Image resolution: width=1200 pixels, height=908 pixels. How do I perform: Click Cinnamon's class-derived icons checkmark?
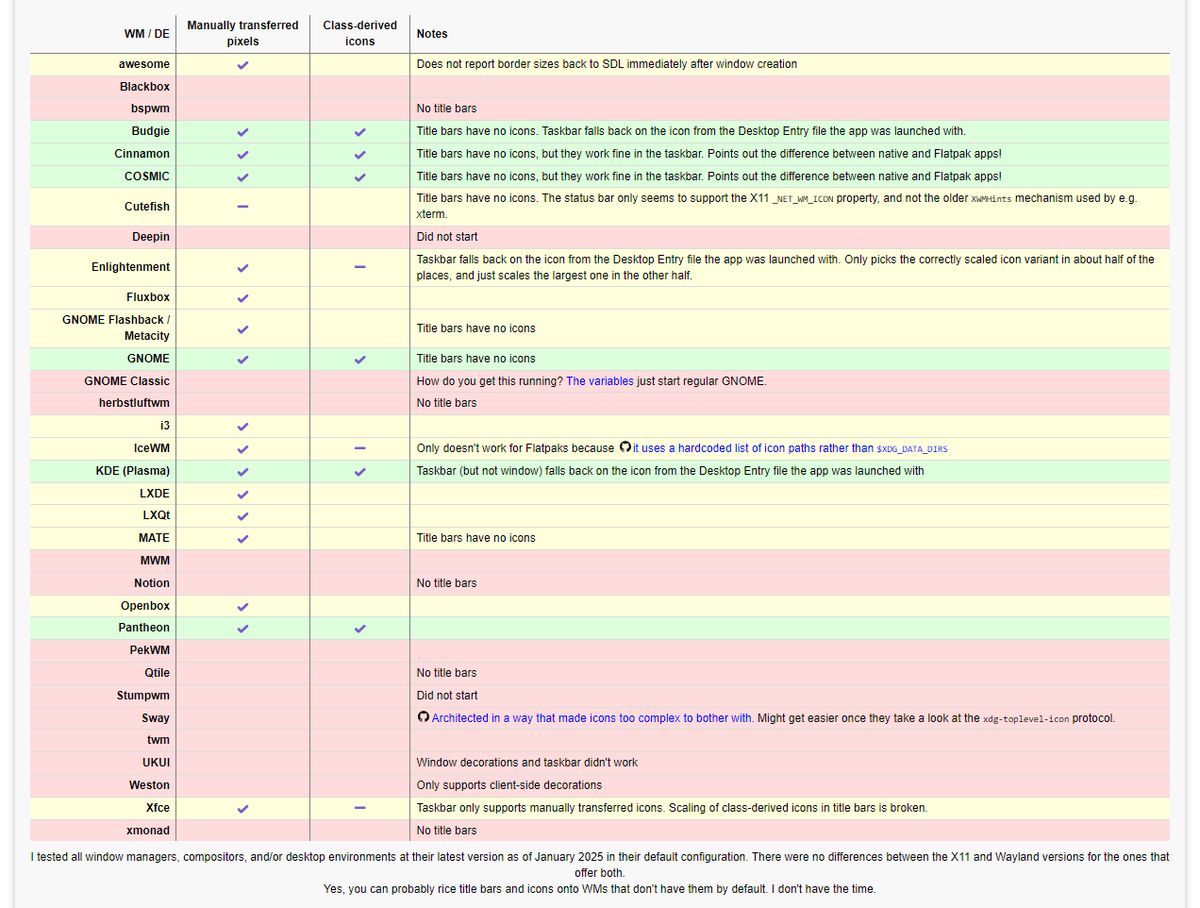pyautogui.click(x=360, y=155)
